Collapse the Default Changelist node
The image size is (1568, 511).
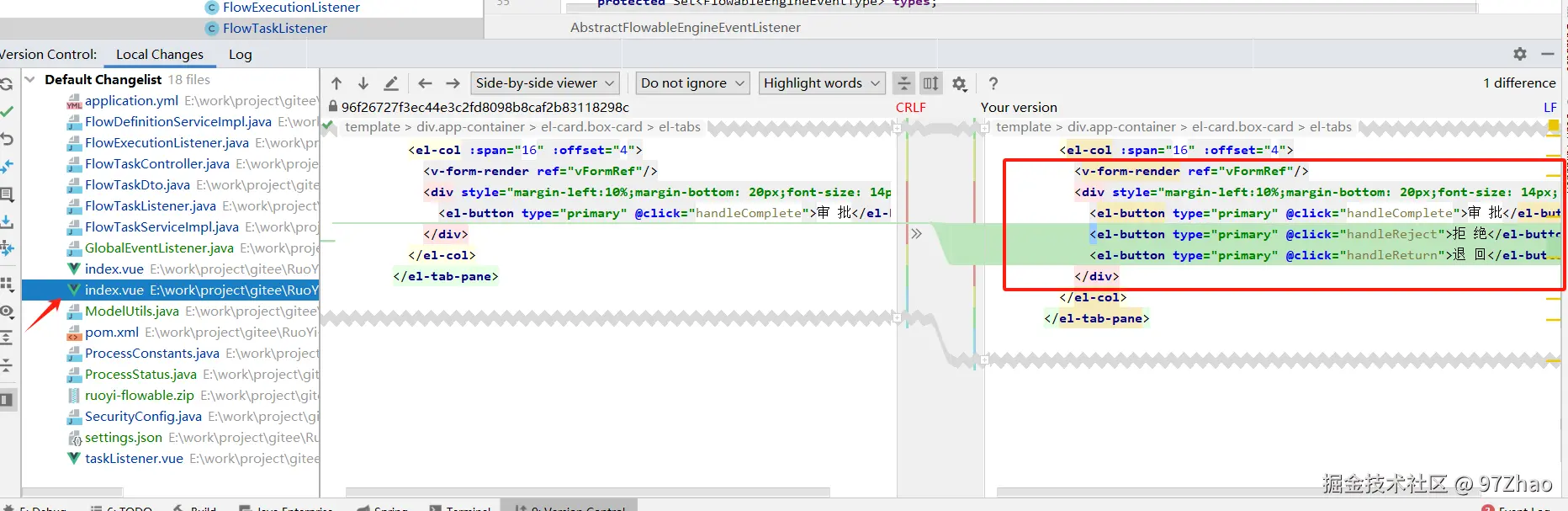[x=30, y=79]
